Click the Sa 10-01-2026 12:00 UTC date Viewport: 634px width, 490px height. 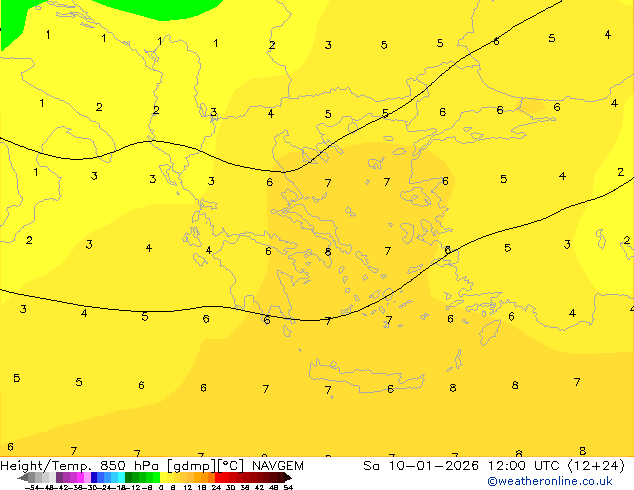(463, 466)
